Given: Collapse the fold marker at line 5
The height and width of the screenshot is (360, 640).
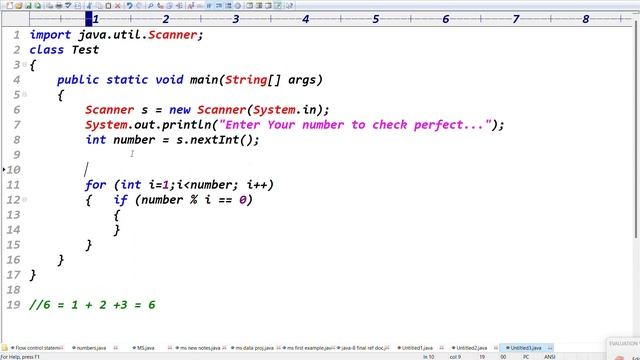Looking at the screenshot, I should tap(25, 95).
